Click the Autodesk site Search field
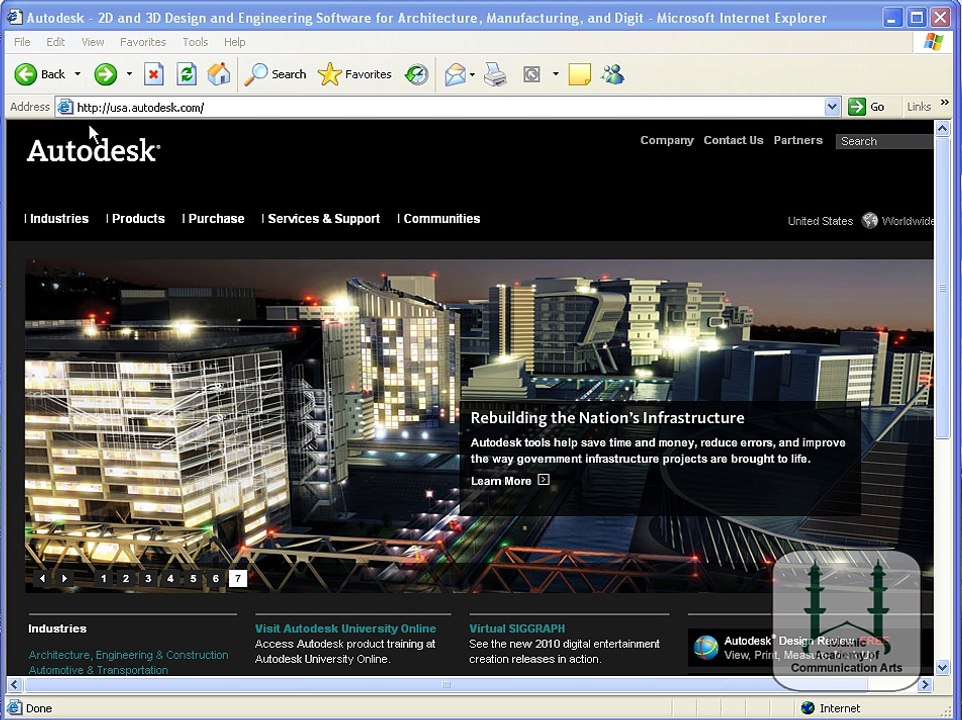The image size is (962, 720). [x=884, y=141]
